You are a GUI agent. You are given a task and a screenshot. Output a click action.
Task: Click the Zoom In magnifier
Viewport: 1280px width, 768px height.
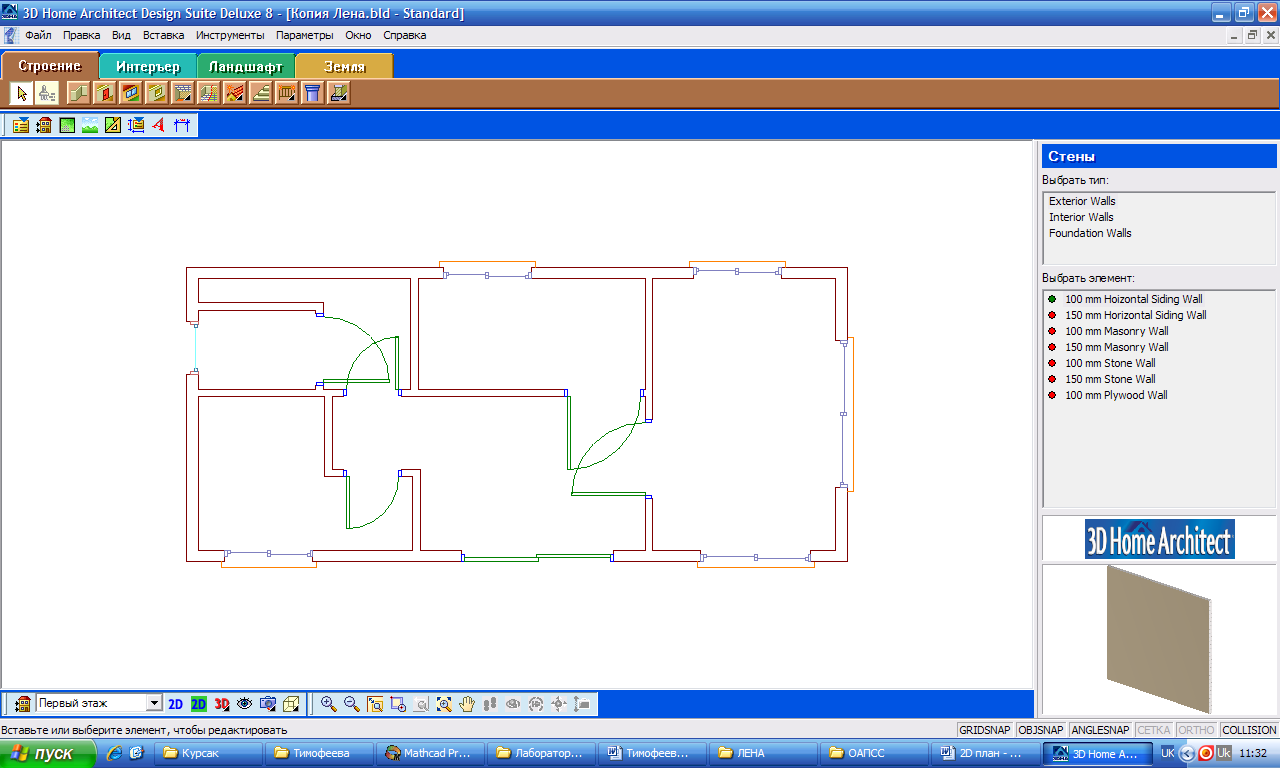(328, 704)
